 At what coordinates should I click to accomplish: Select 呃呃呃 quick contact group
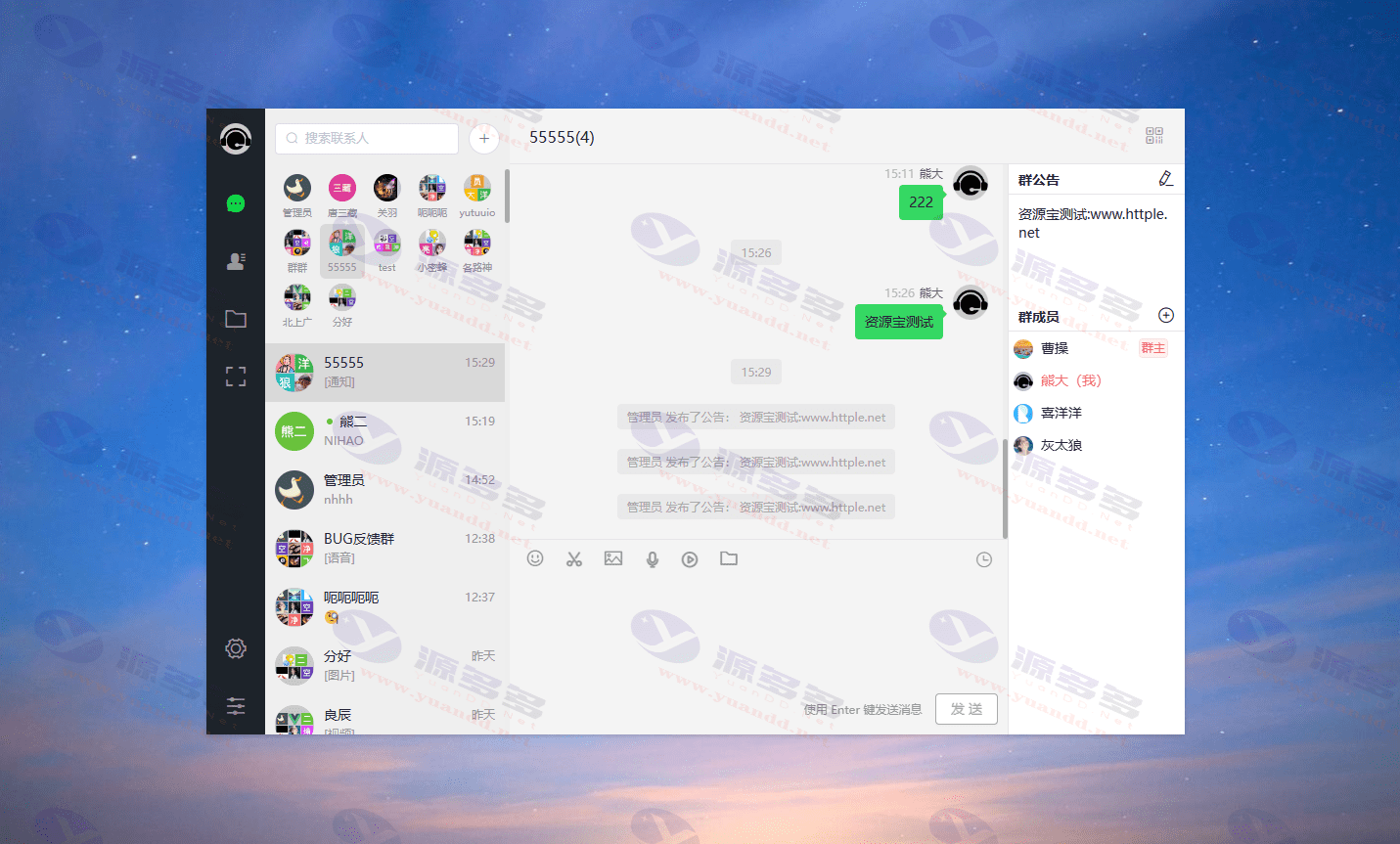coord(432,196)
